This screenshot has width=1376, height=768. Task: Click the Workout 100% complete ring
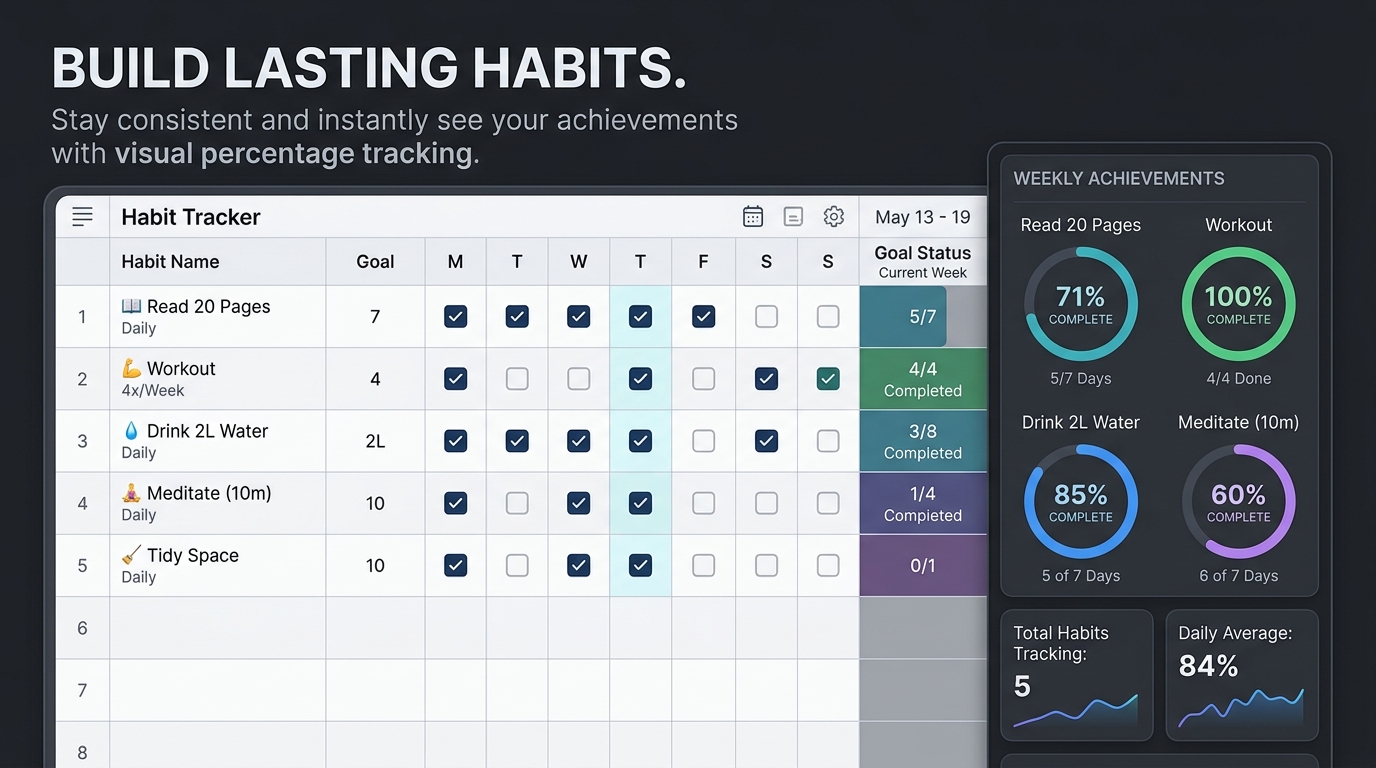(x=1238, y=304)
